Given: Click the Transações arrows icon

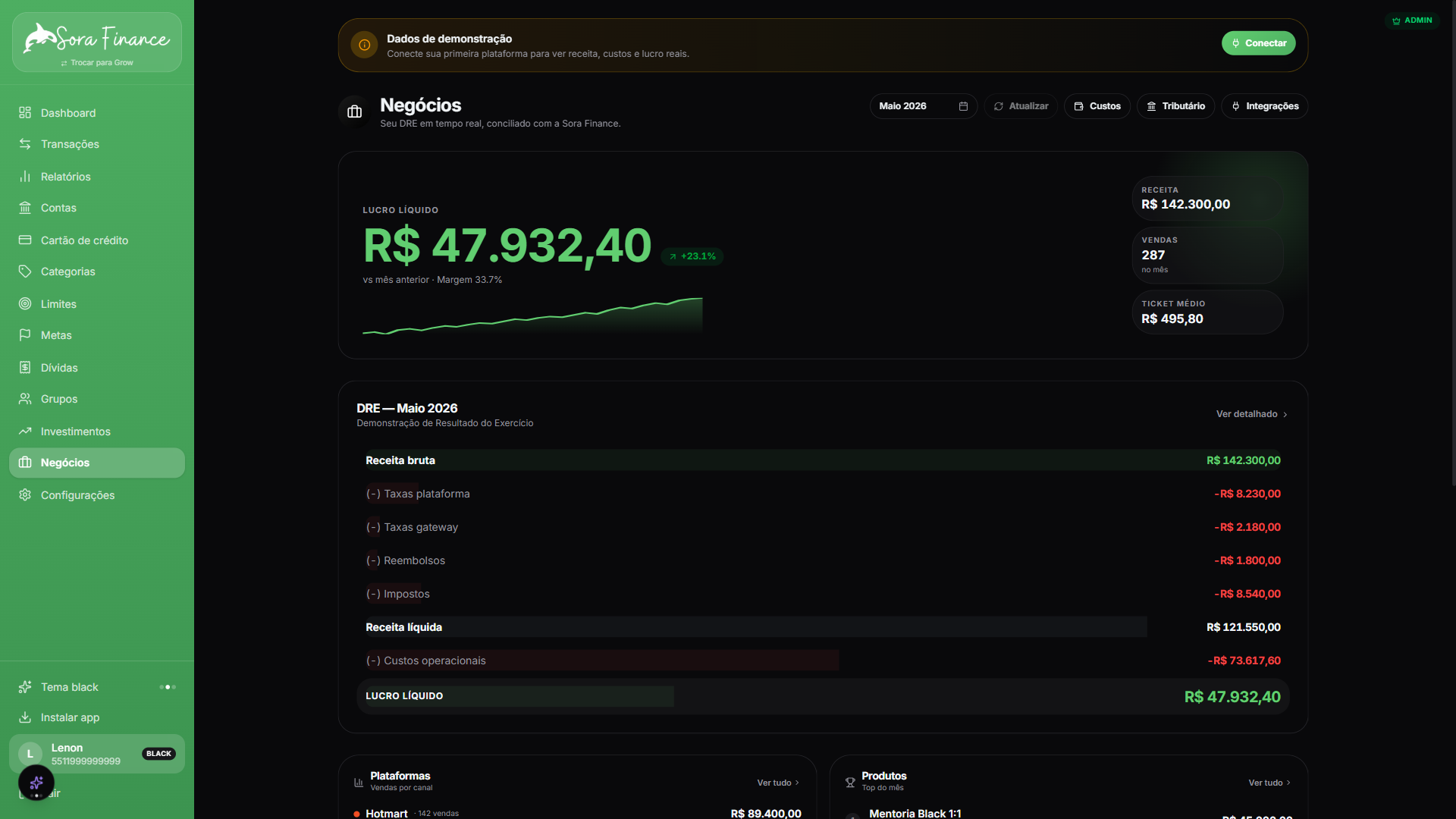Looking at the screenshot, I should coord(25,144).
